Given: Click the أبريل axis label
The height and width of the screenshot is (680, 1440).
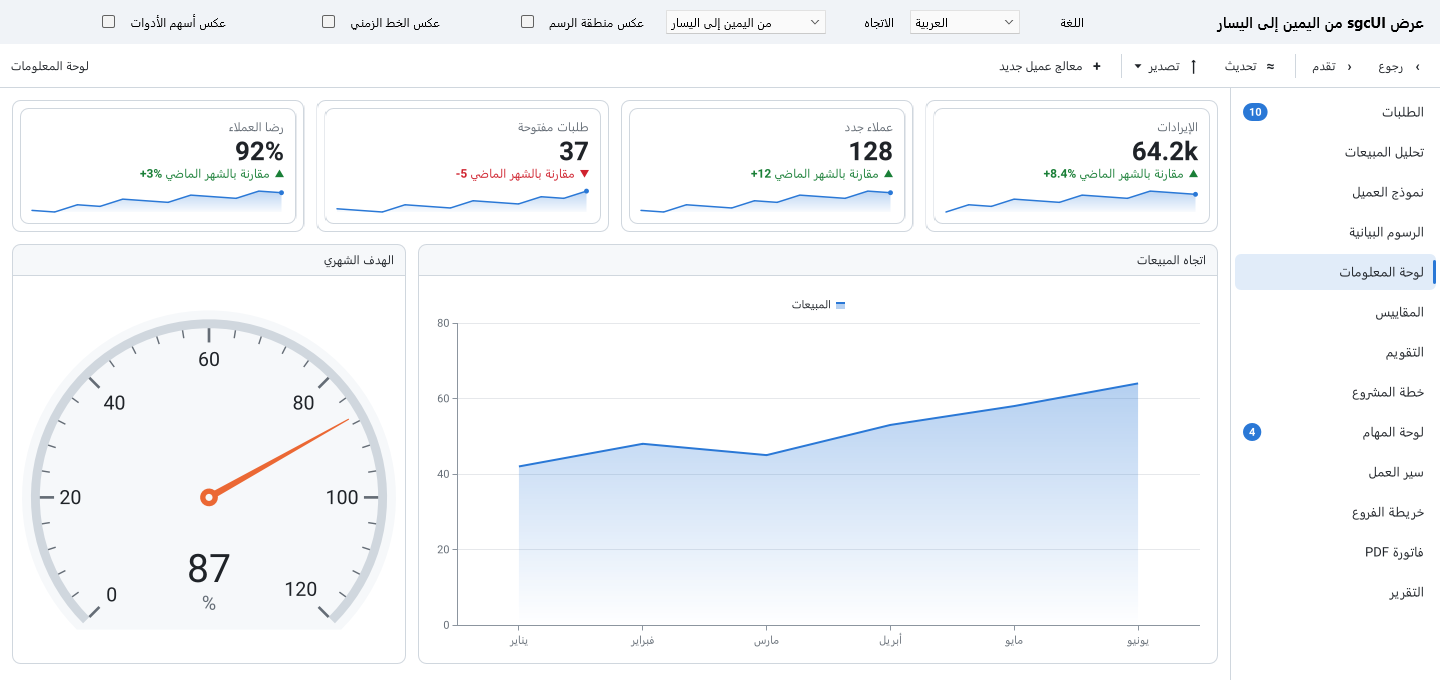Looking at the screenshot, I should (890, 640).
